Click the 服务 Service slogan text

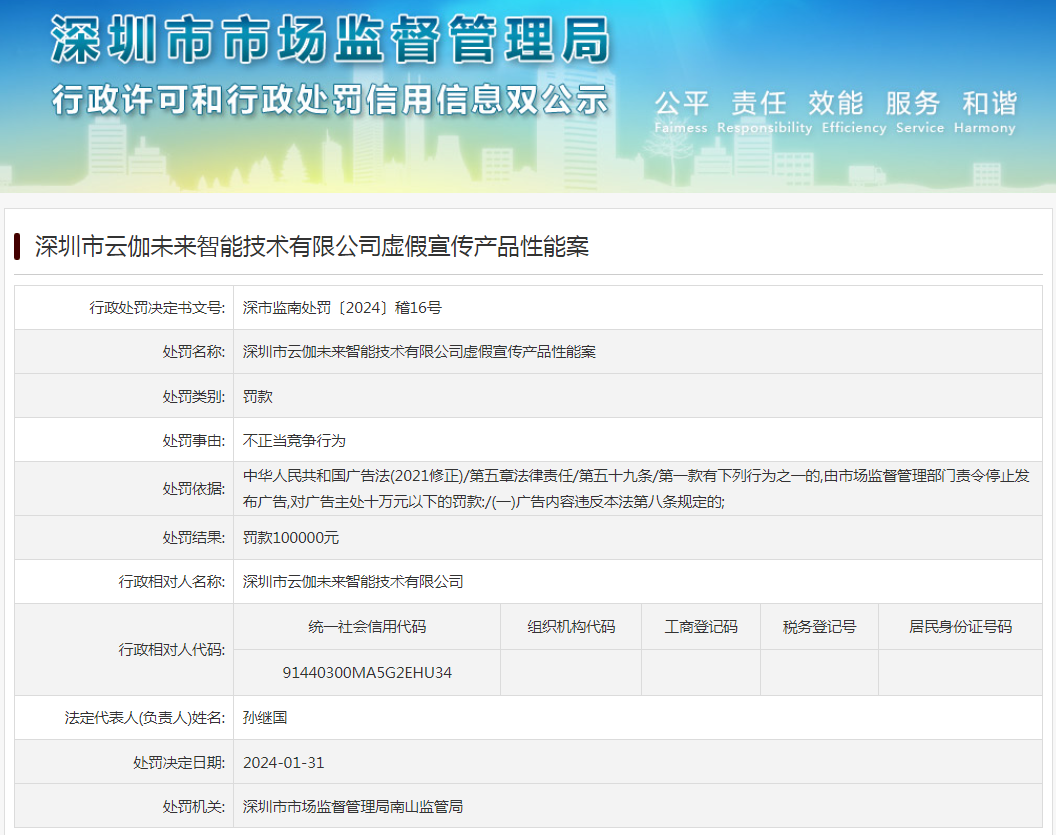click(920, 112)
